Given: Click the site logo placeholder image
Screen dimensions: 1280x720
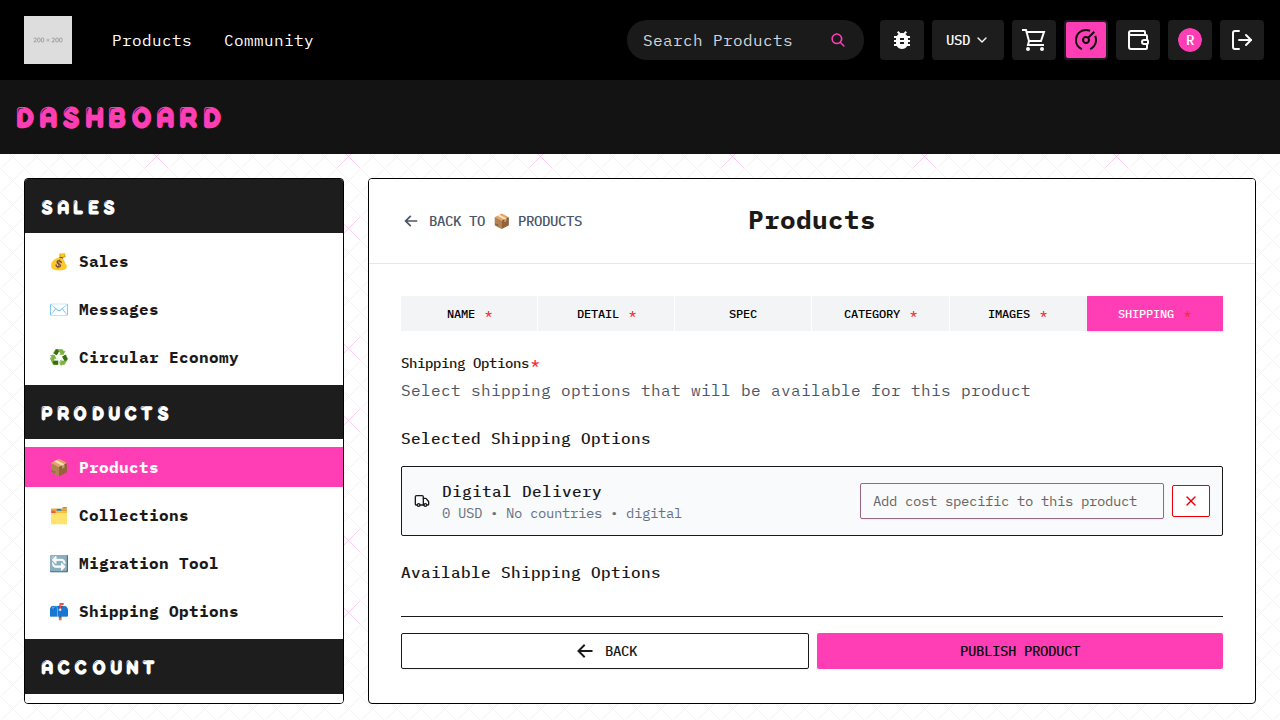Looking at the screenshot, I should 48,40.
